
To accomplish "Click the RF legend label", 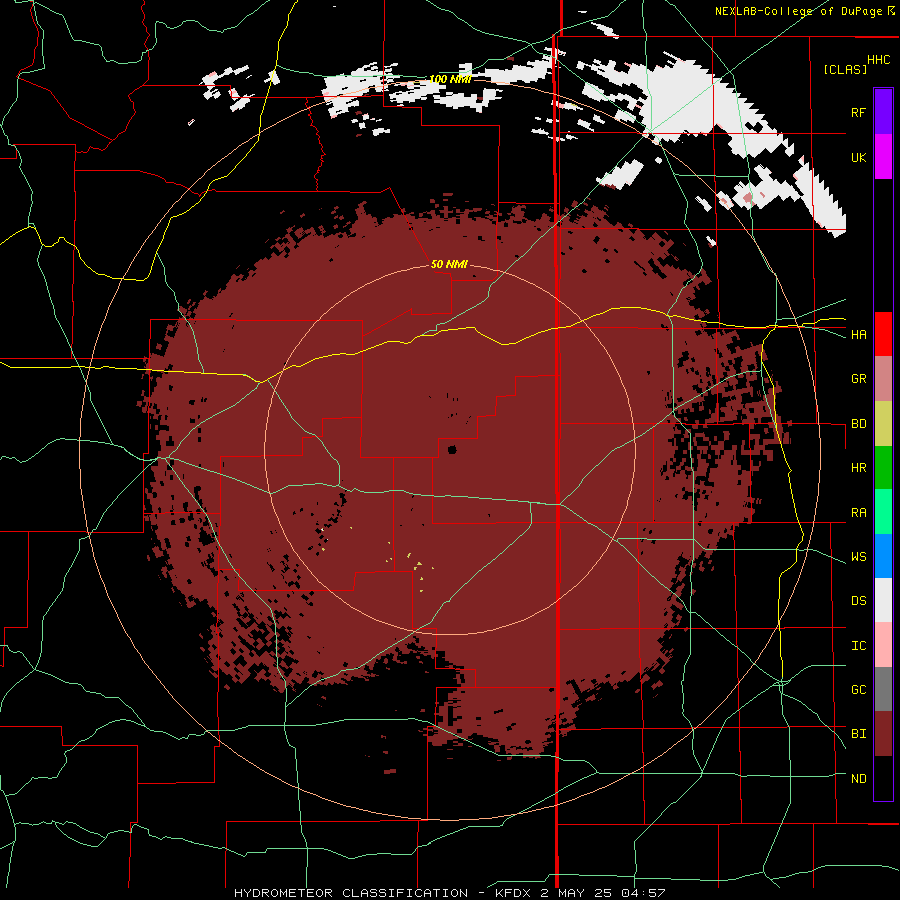I will tap(858, 112).
